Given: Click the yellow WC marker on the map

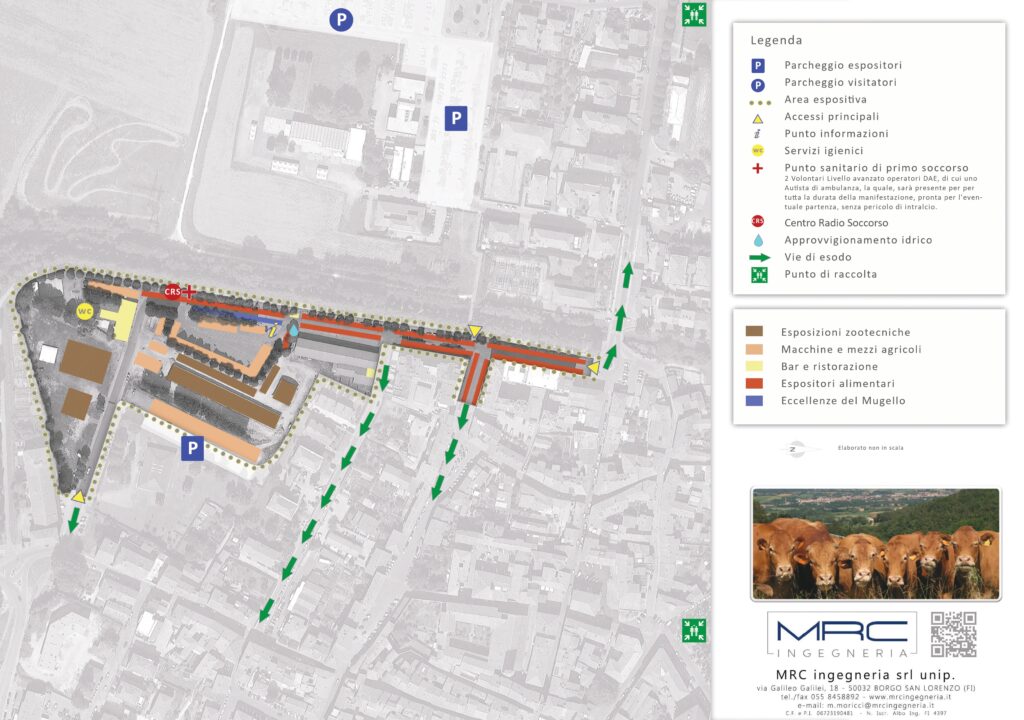Looking at the screenshot, I should (85, 312).
